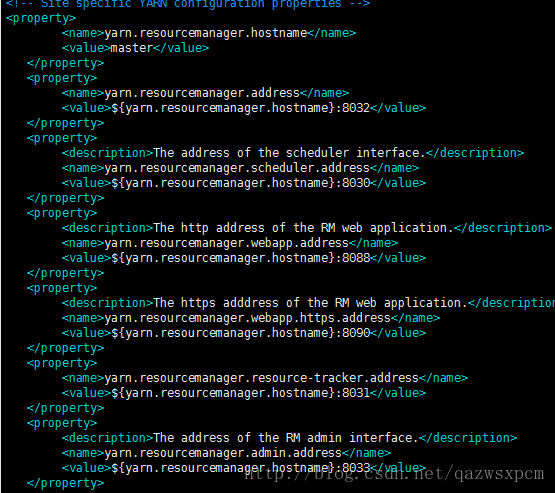The height and width of the screenshot is (493, 555).
Task: Click the port number 8031
Action: click(x=356, y=393)
